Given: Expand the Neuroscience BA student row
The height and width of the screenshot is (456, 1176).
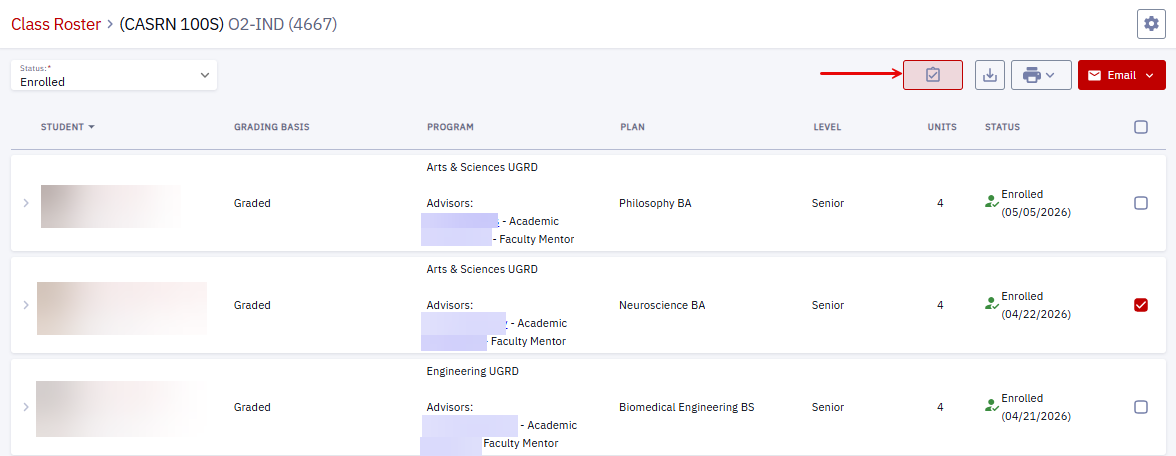Looking at the screenshot, I should click(26, 305).
